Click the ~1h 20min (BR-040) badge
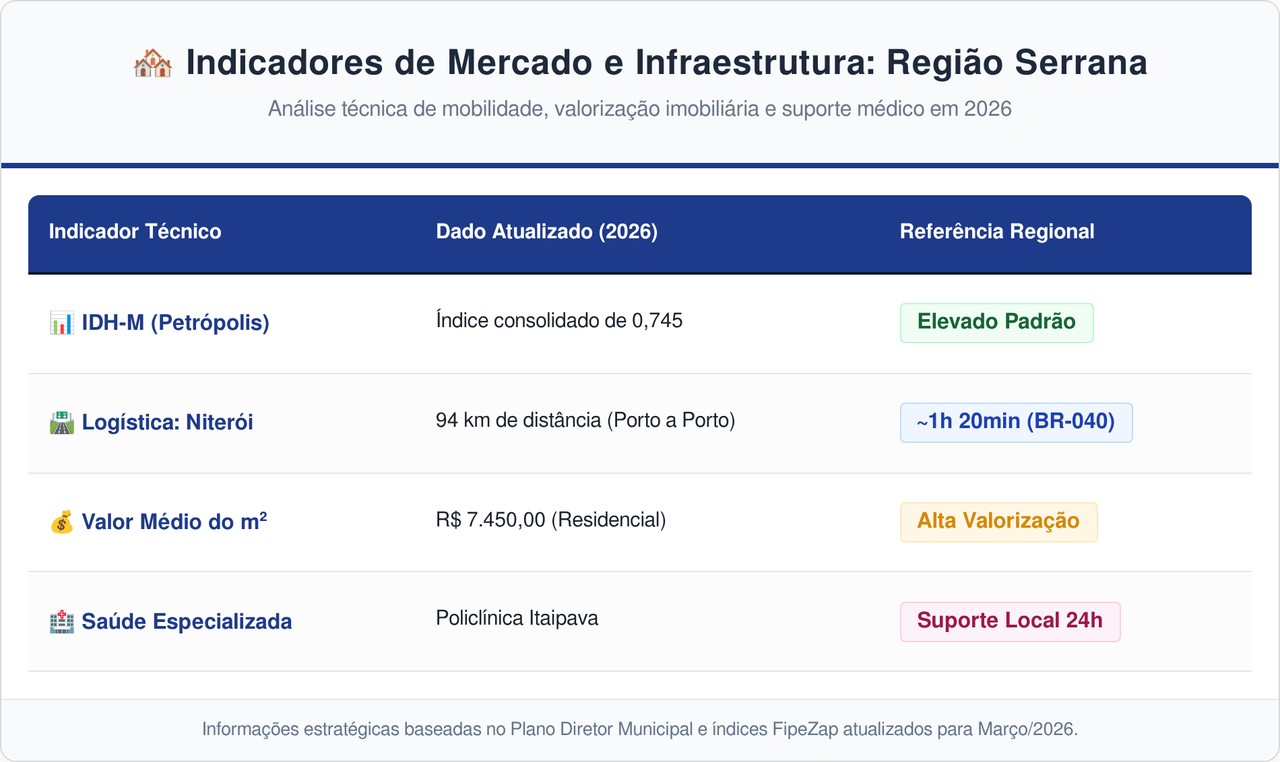The width and height of the screenshot is (1280, 762). 1015,422
